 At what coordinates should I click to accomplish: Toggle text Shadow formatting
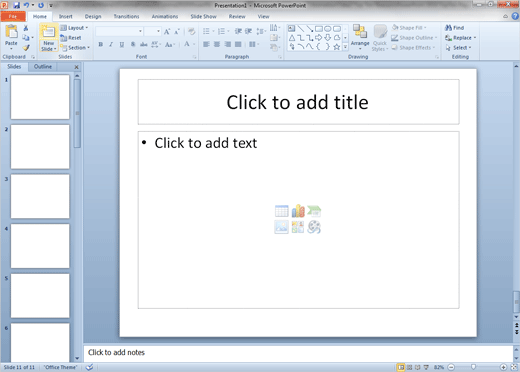click(133, 44)
